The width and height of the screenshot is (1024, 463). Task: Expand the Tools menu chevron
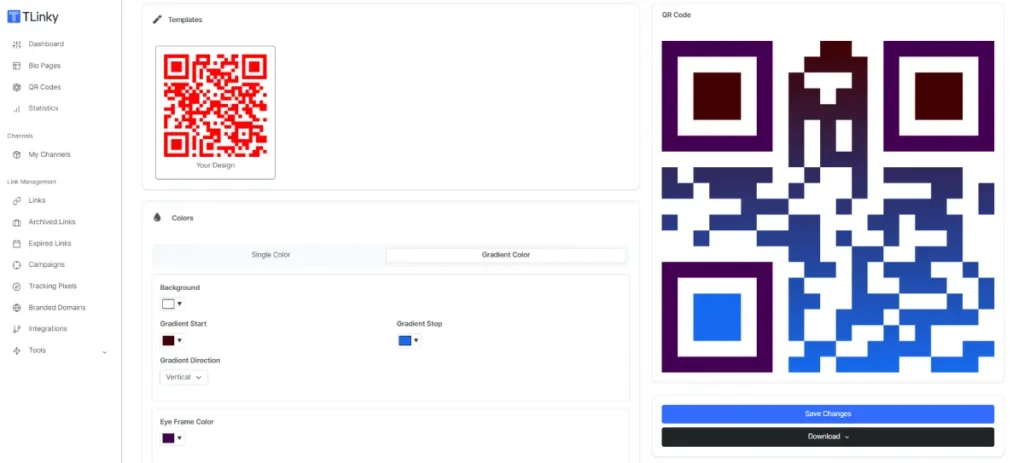[104, 352]
